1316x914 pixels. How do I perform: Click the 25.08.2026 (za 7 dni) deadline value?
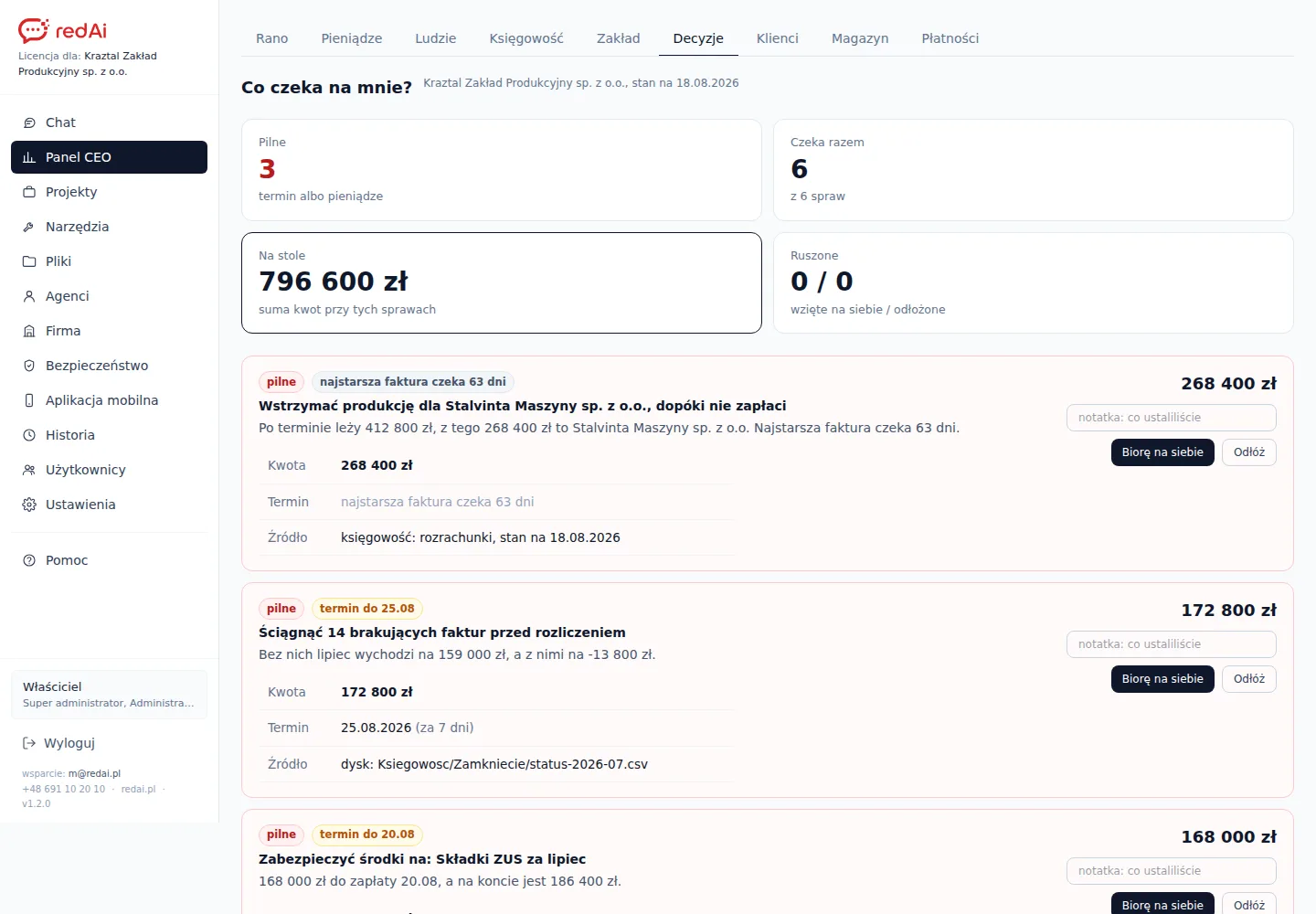[408, 728]
